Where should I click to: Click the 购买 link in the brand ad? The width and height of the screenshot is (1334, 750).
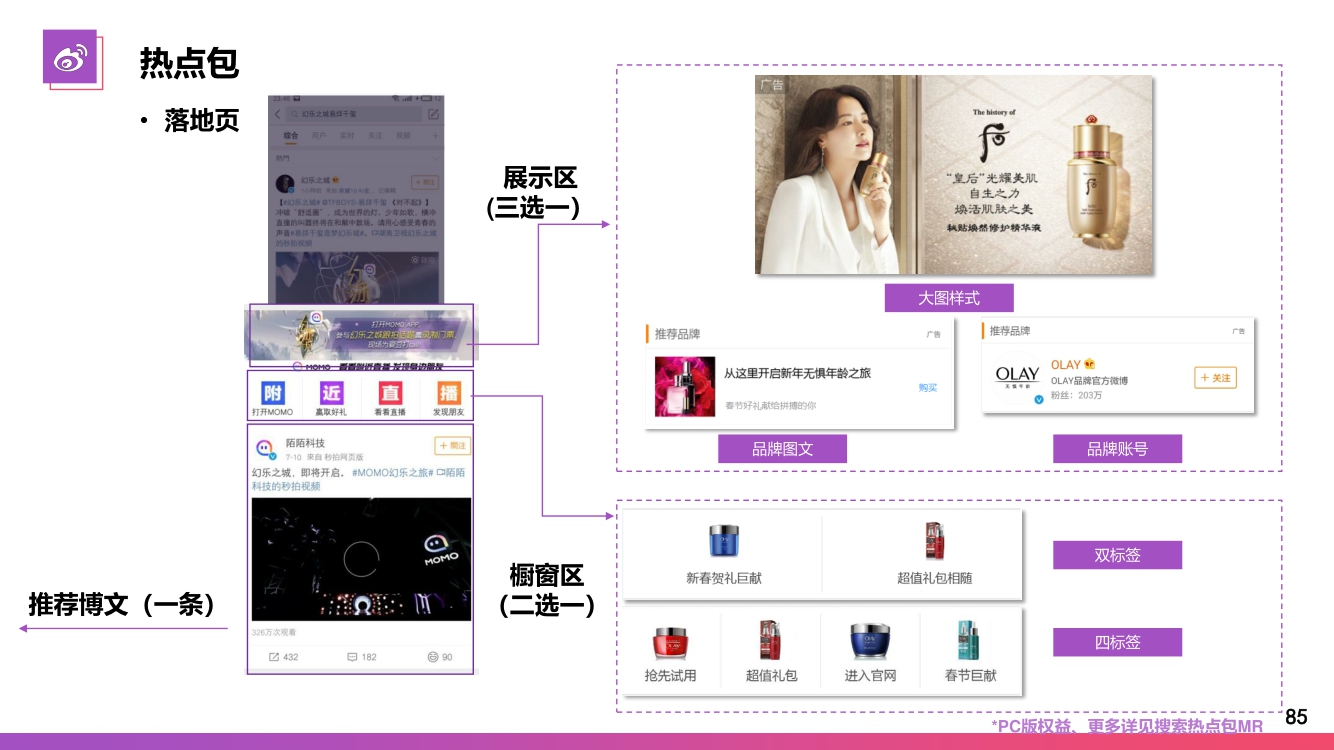928,387
